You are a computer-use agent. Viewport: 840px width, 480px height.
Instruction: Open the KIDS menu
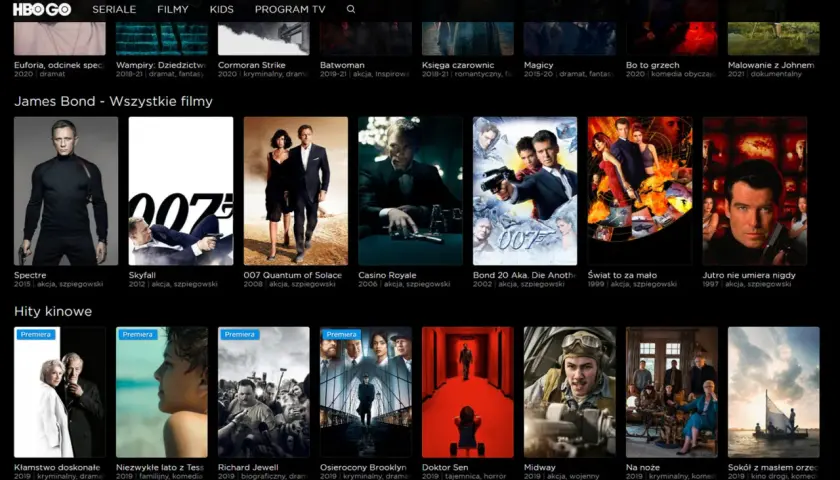tap(222, 9)
